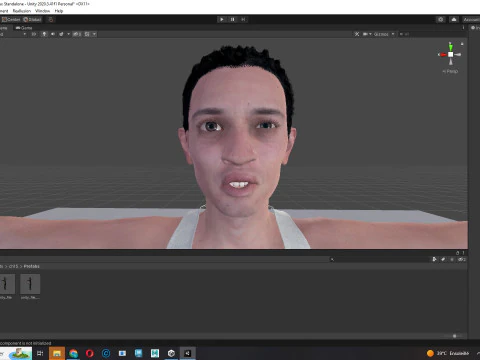Image resolution: width=480 pixels, height=360 pixels.
Task: Toggle scene lighting bulb icon
Action: point(44,34)
